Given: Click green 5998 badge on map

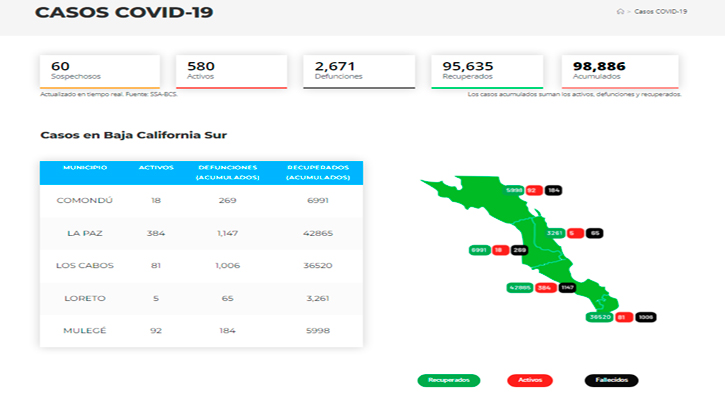Looking at the screenshot, I should pyautogui.click(x=514, y=190).
